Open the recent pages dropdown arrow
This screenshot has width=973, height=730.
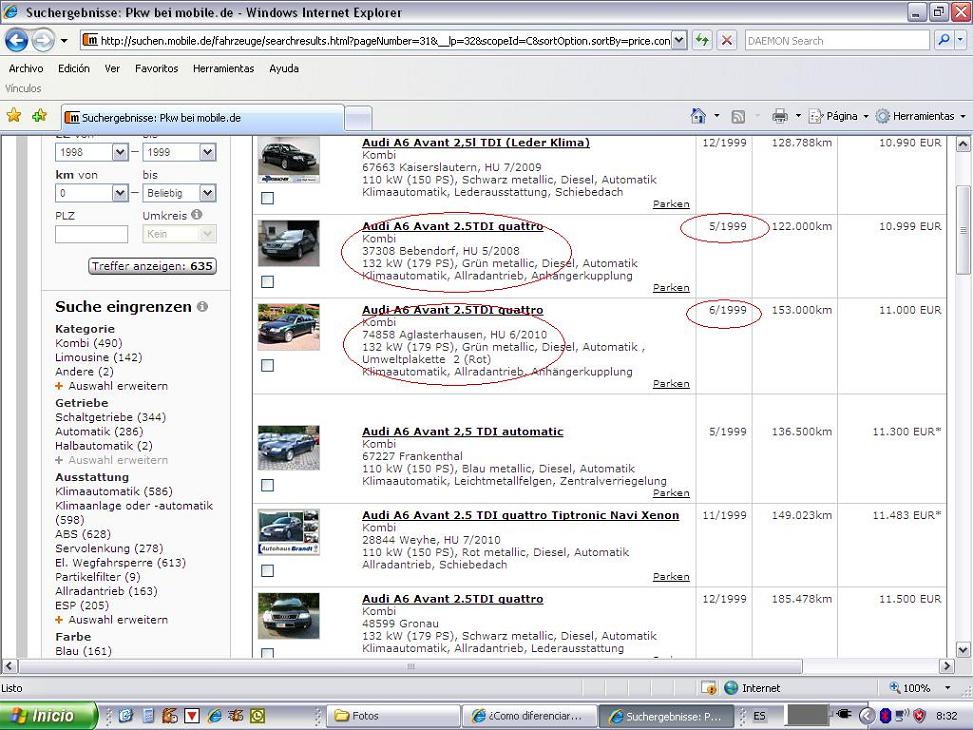[64, 41]
